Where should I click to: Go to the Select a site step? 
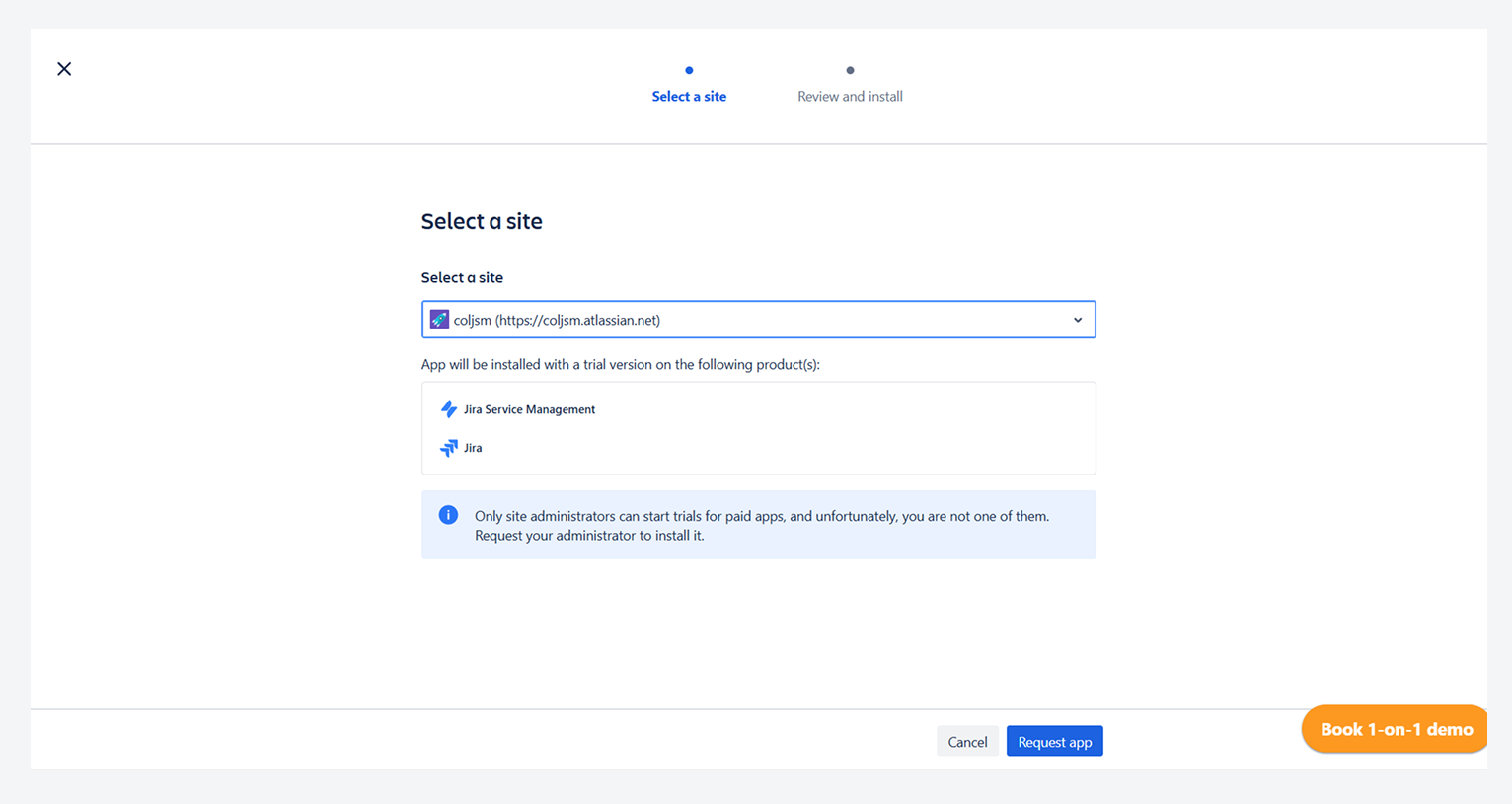pos(689,97)
